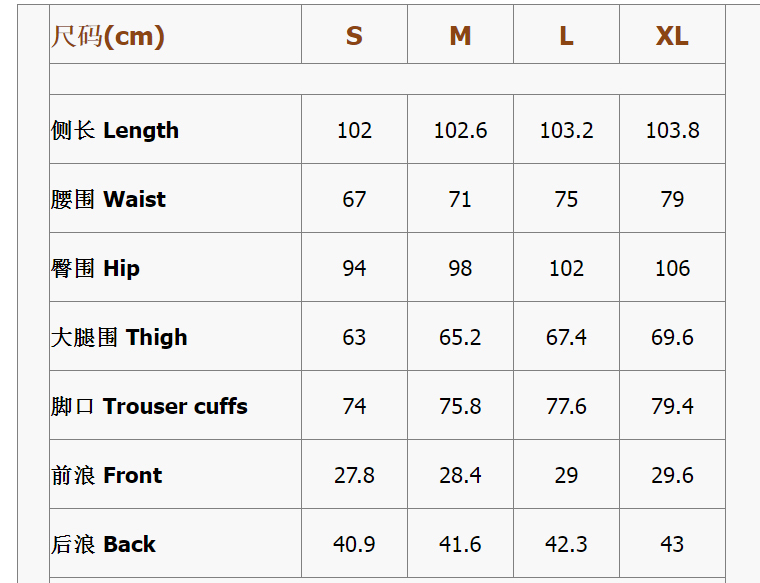
Task: Select the 前浪 Front row label
Action: [x=106, y=475]
